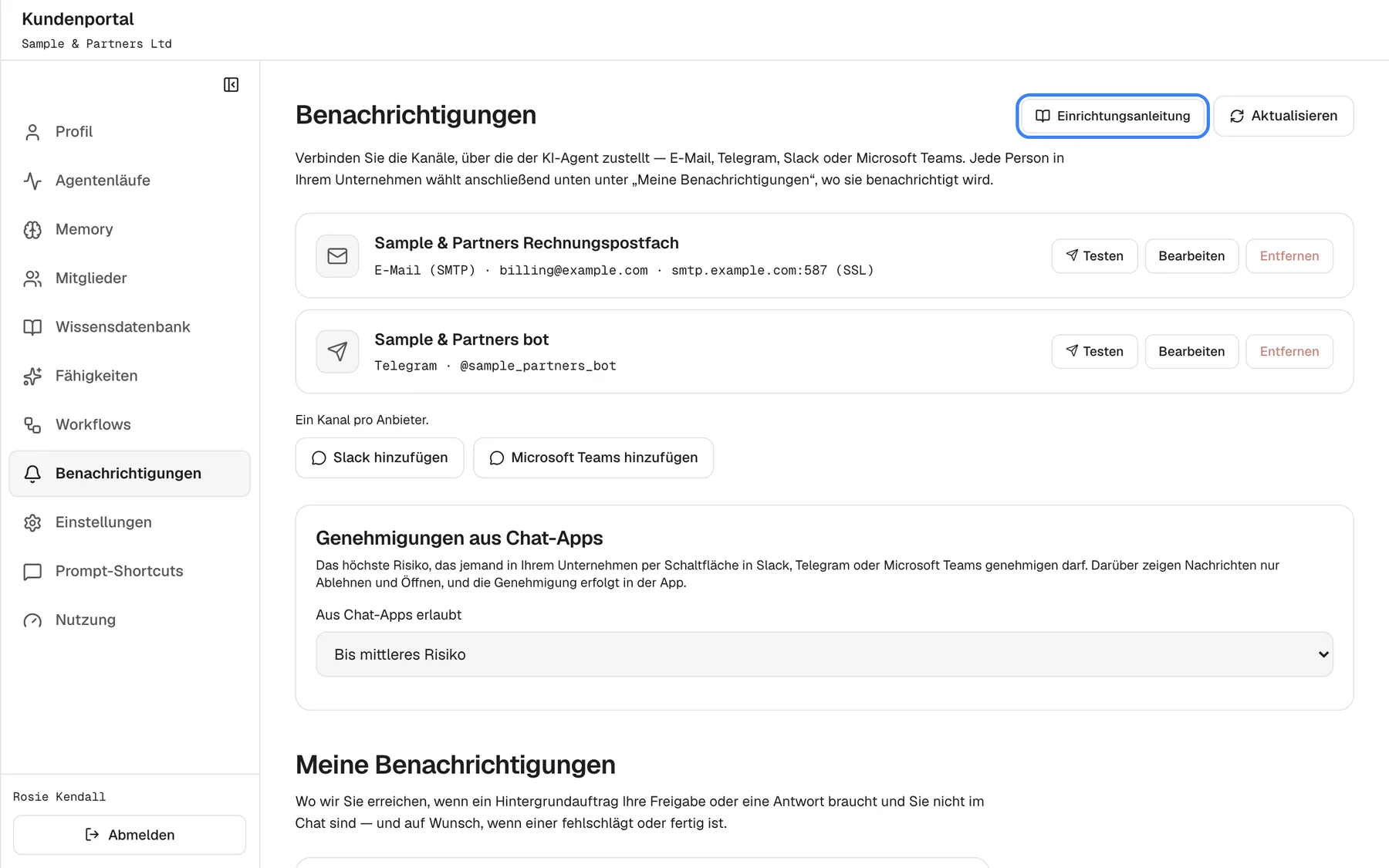The height and width of the screenshot is (868, 1389).
Task: Go to Nutzung in the sidebar
Action: [130, 620]
